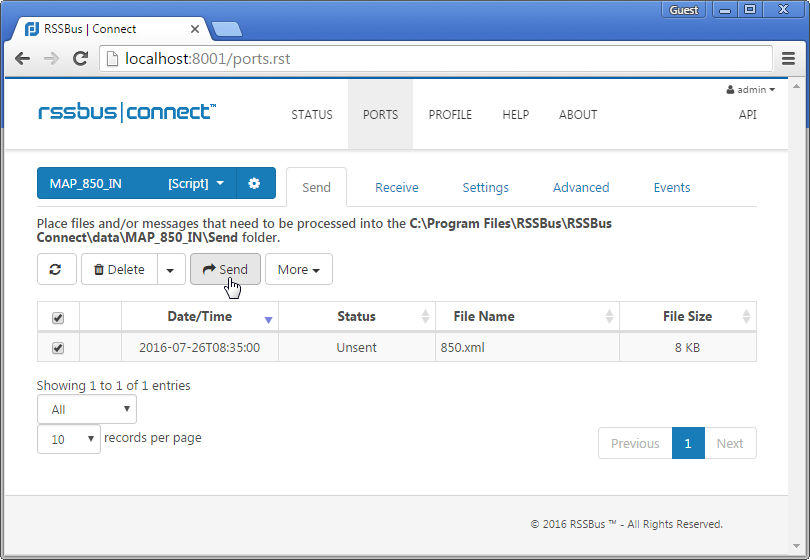Sort by the Date/Time column arrow
This screenshot has height=560, width=810.
(x=268, y=318)
